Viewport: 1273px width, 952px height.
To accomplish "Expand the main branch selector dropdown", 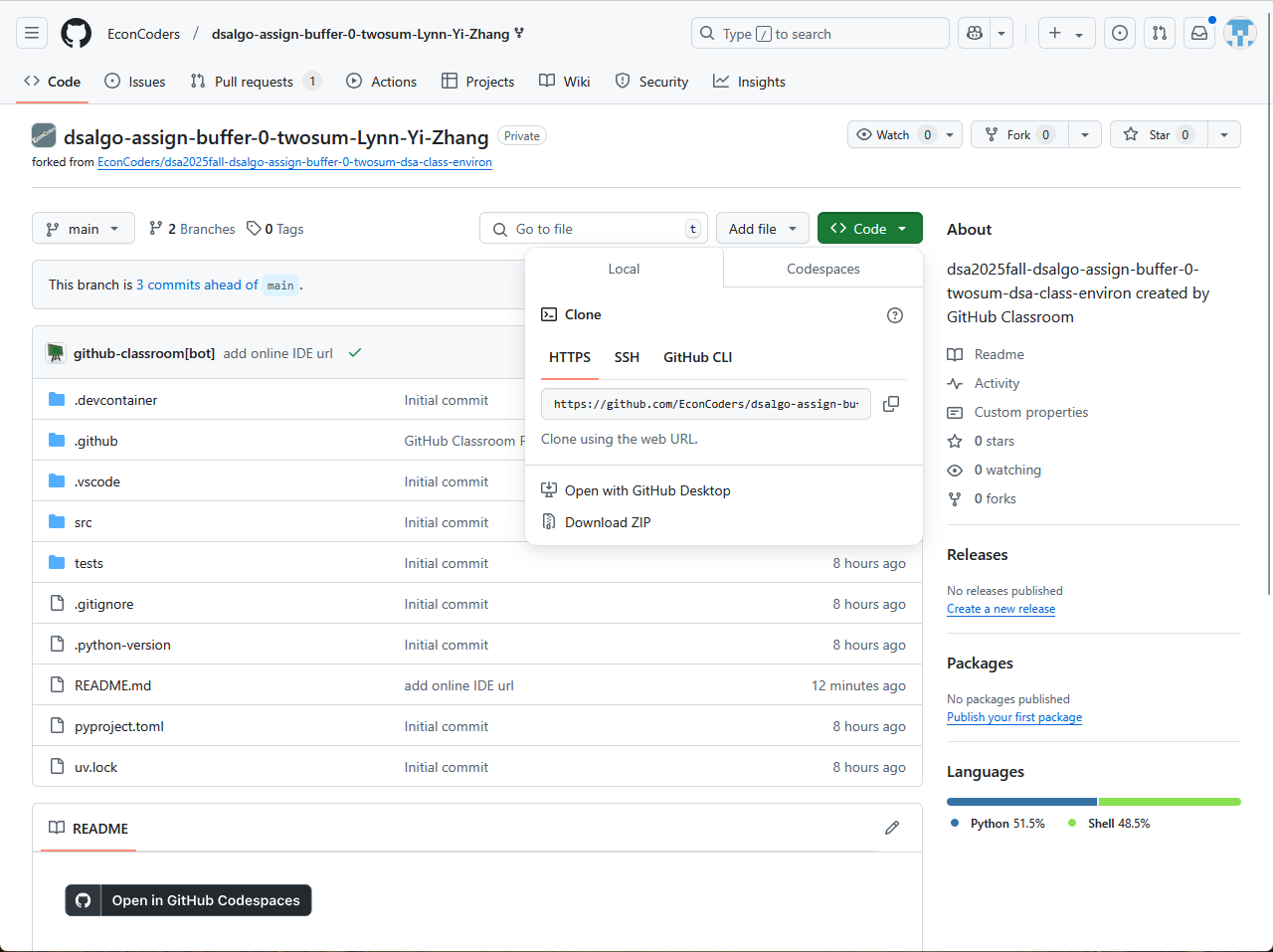I will click(84, 229).
